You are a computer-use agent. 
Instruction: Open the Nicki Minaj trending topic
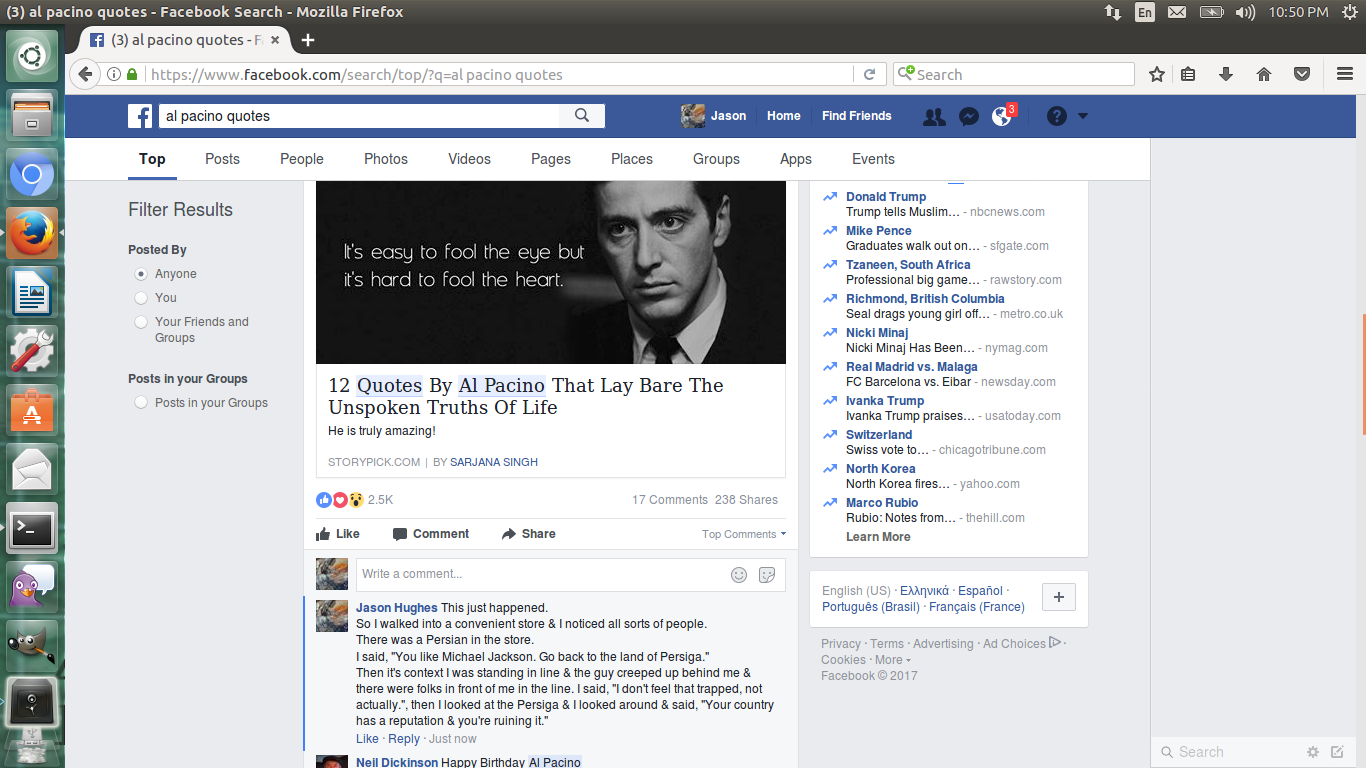tap(877, 333)
